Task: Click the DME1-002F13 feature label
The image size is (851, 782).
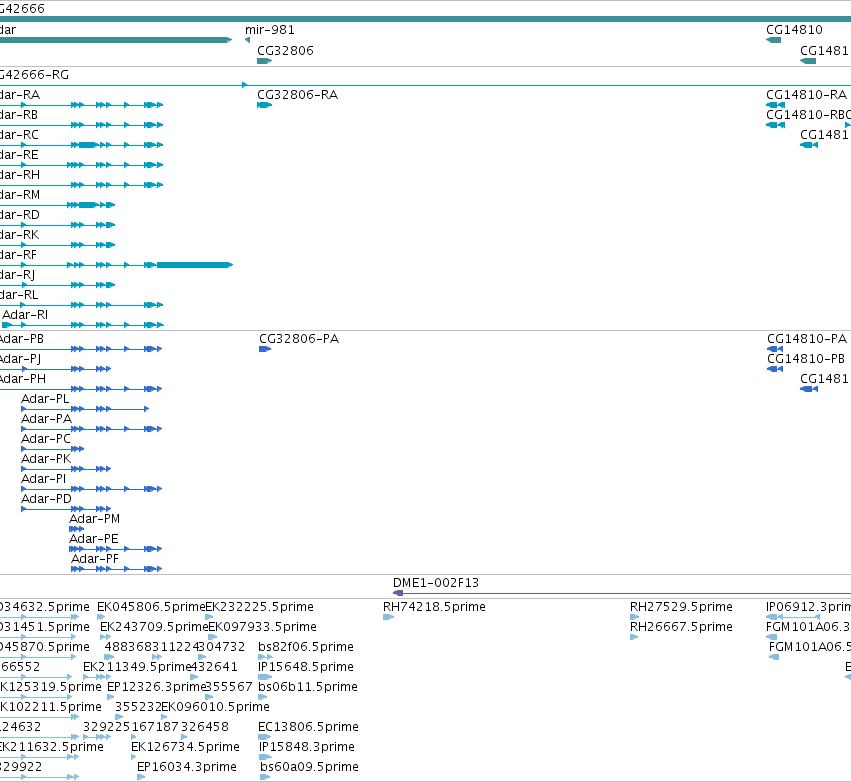Action: pyautogui.click(x=436, y=583)
